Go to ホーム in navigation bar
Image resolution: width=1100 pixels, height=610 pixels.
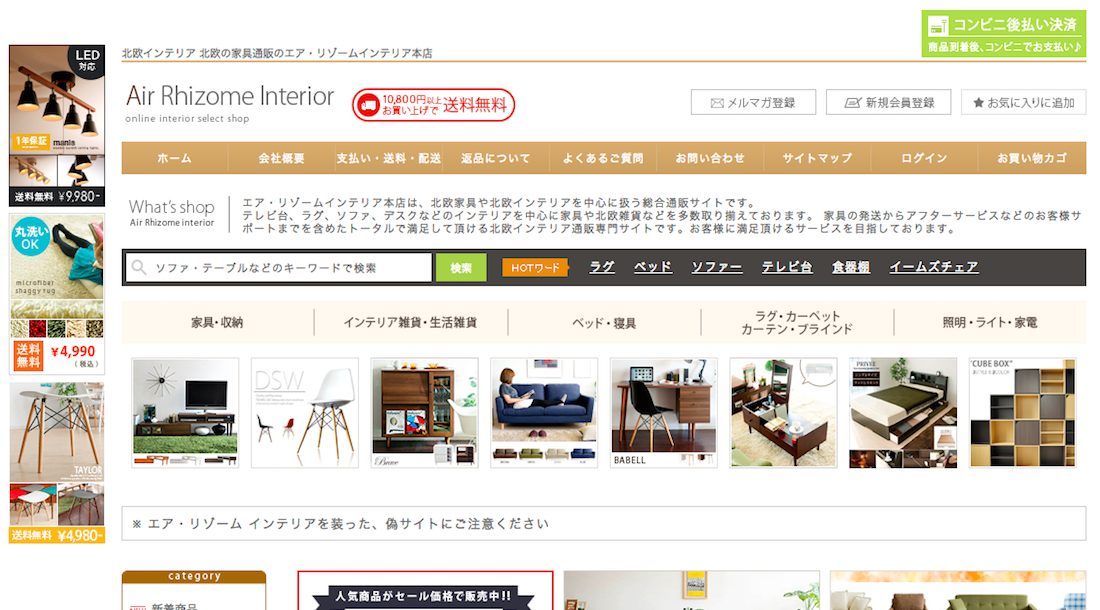[x=175, y=158]
